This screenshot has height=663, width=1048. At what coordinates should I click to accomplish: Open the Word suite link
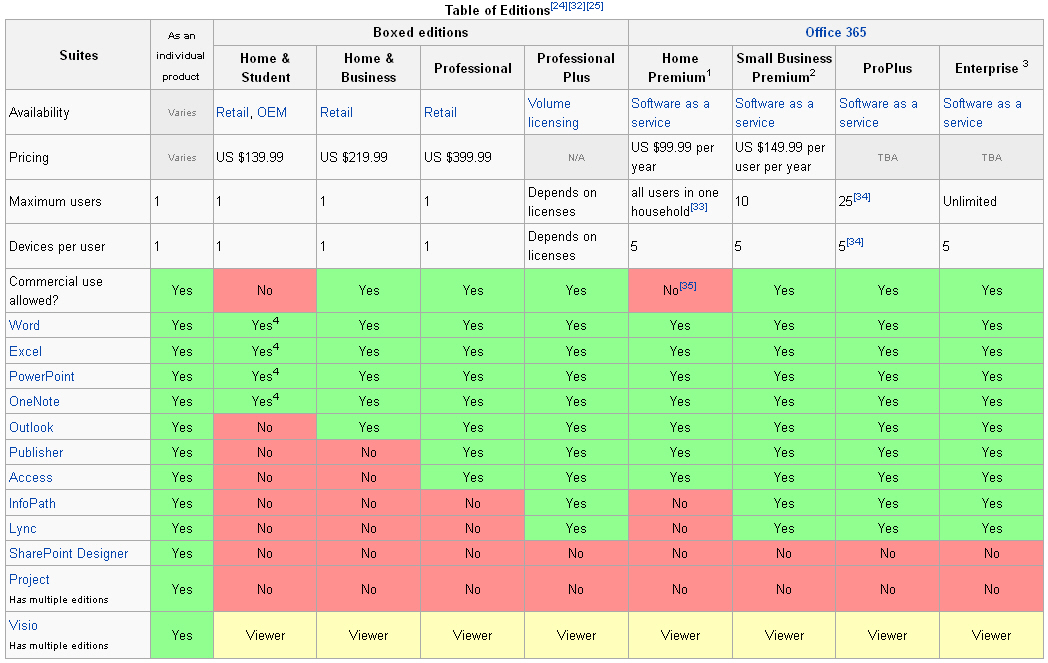tap(24, 325)
